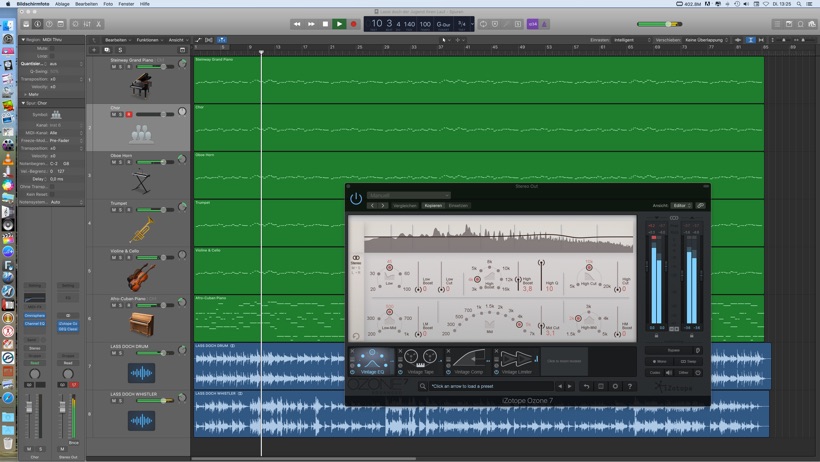The height and width of the screenshot is (462, 820).
Task: Open Bearbeiten menu in tracks area
Action: [117, 40]
